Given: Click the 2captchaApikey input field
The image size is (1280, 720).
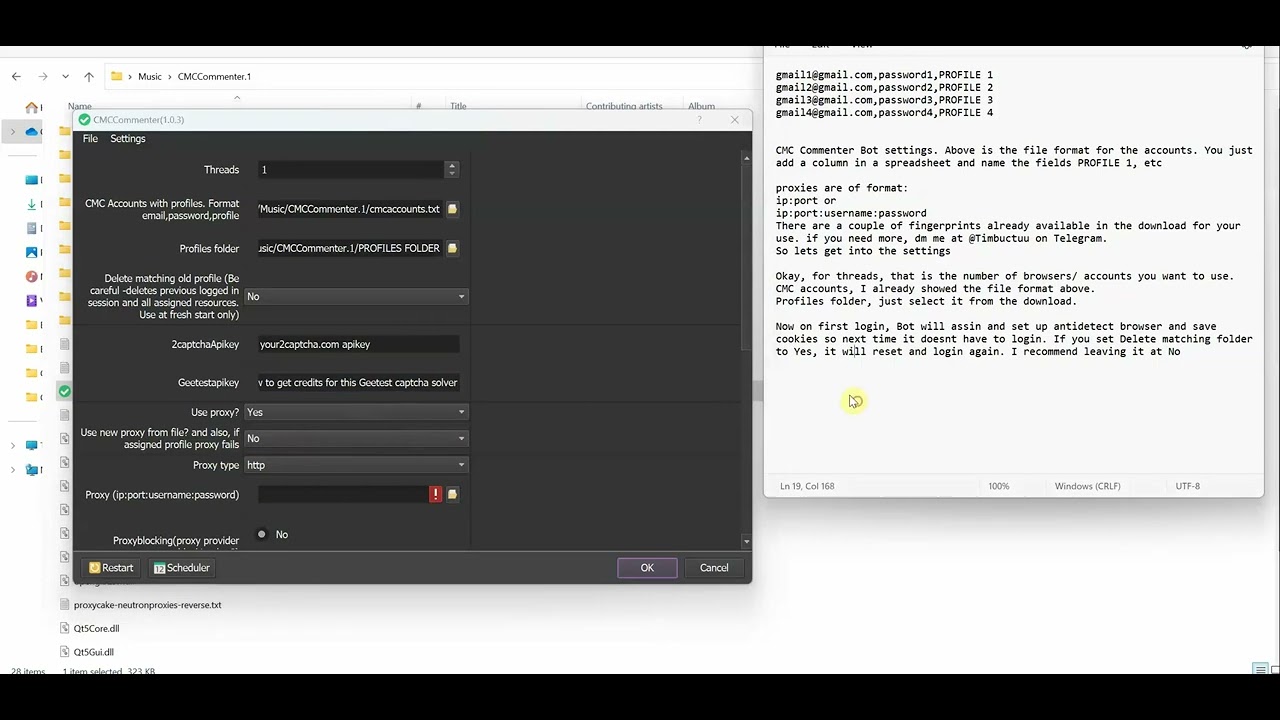Looking at the screenshot, I should click(358, 344).
